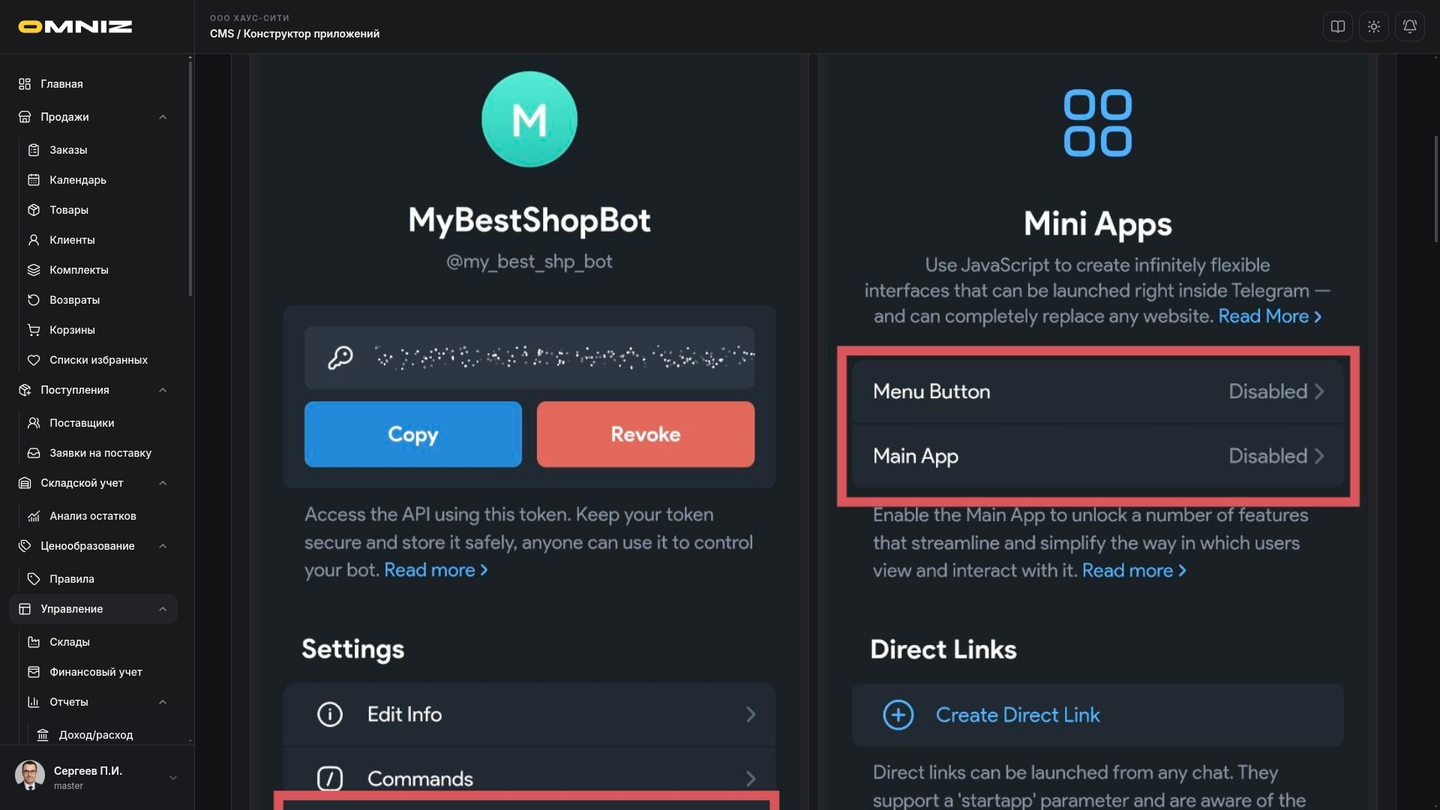
Task: Click the Отчеты bar chart icon
Action: 34,702
